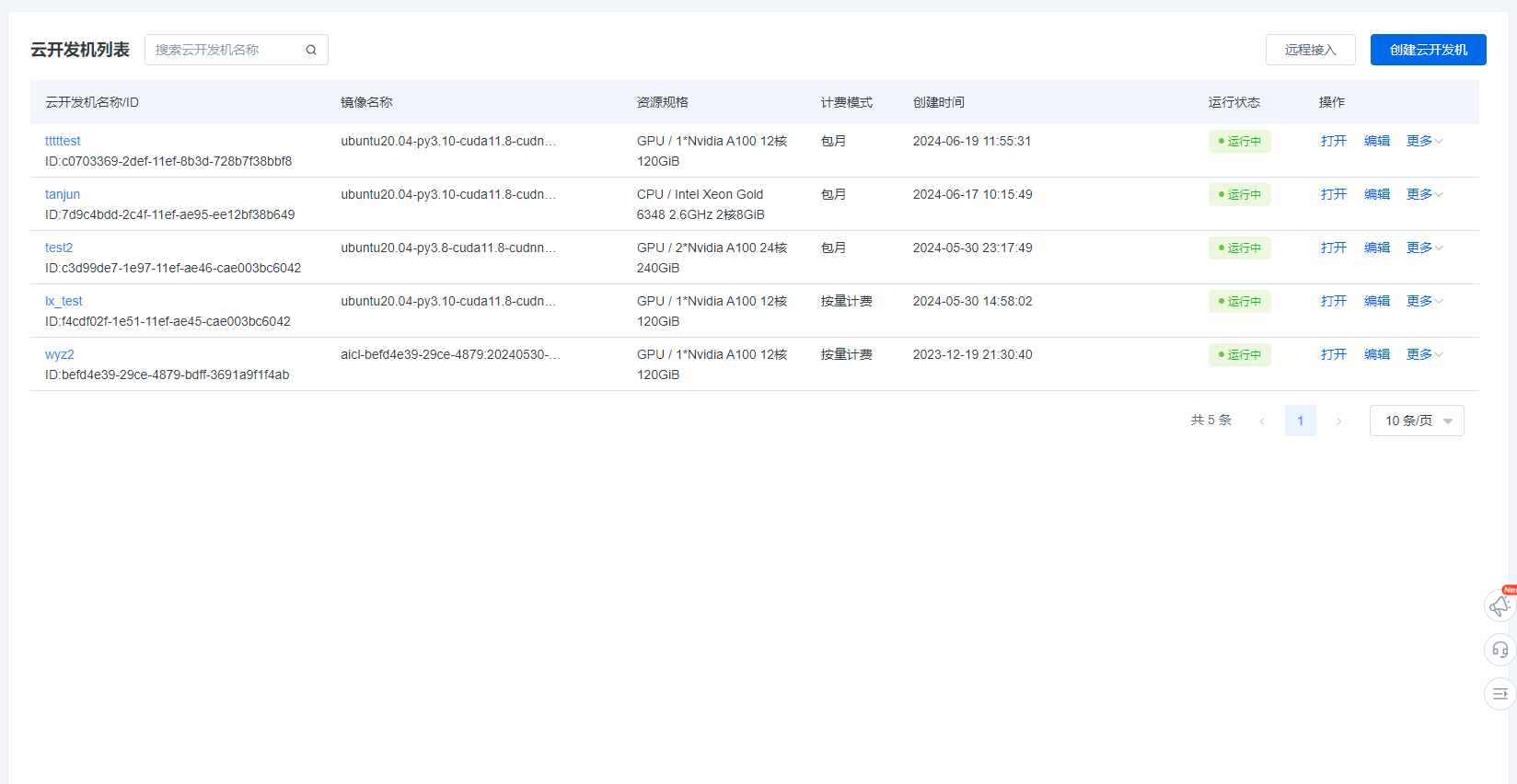Click 打开 for the tttttest row
The image size is (1517, 784).
coord(1333,141)
